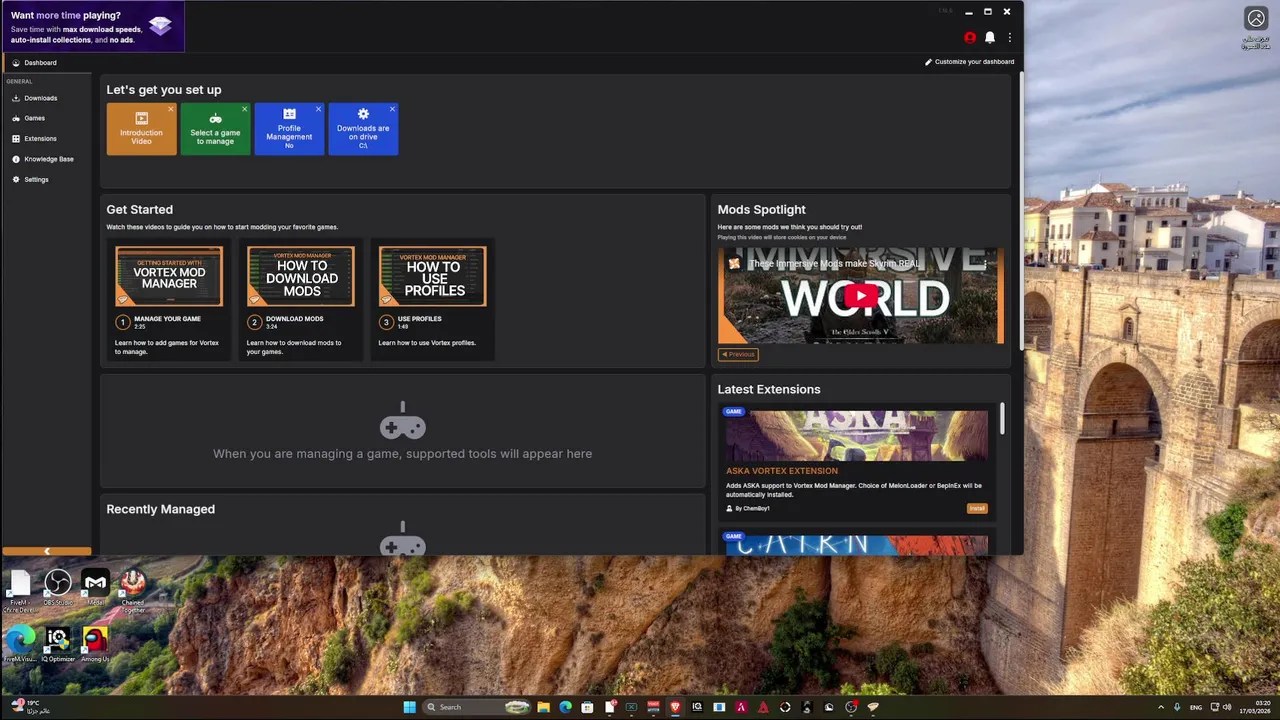Click the DOWNLOAD MODS step title
1280x720 pixels.
coord(295,319)
